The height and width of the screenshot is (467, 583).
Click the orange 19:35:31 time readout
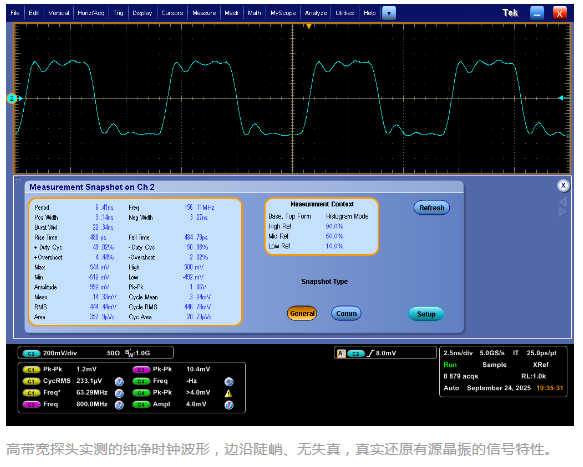[x=550, y=388]
